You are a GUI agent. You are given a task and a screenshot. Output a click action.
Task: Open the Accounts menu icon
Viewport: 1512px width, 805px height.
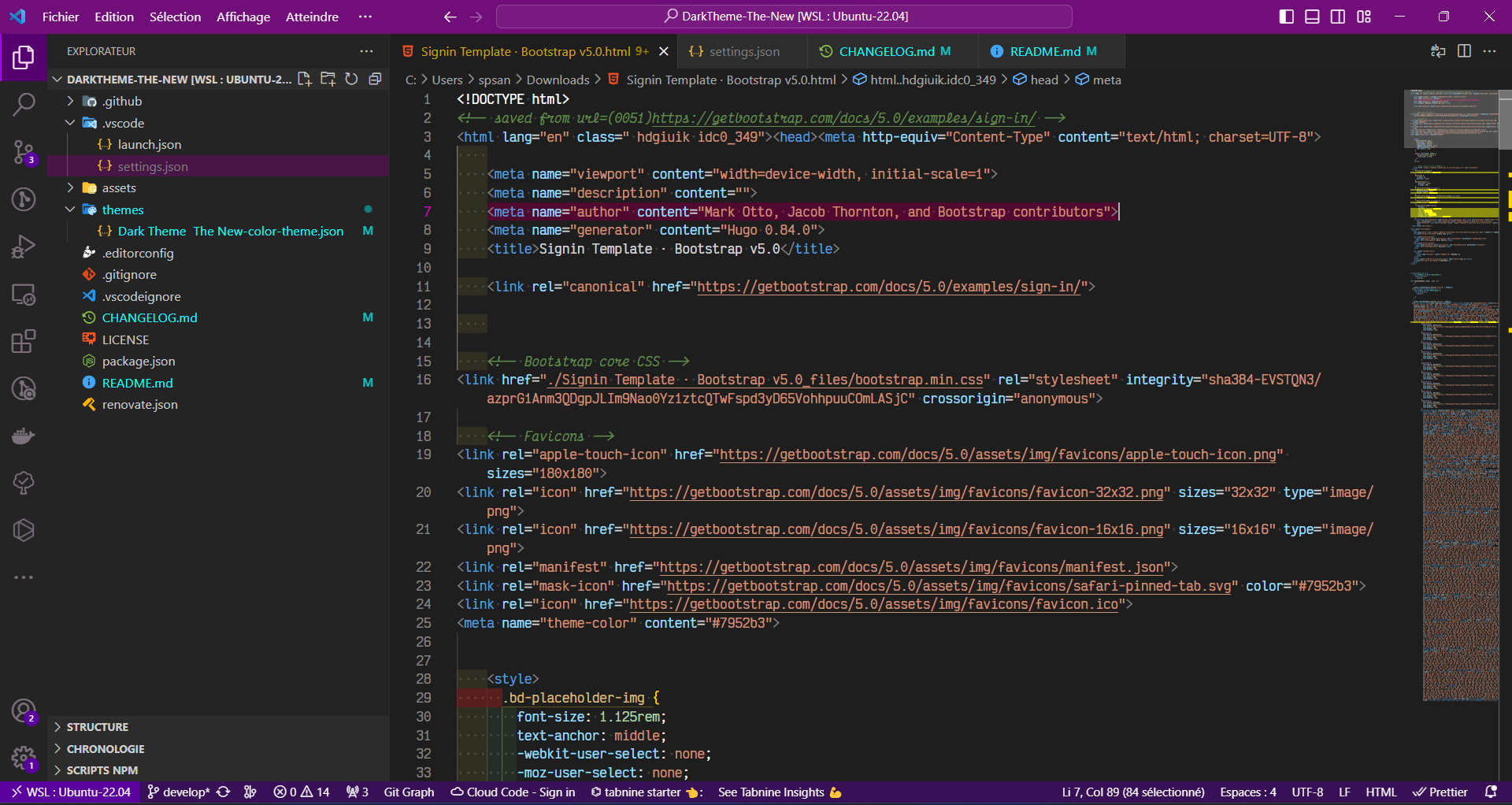(x=24, y=712)
